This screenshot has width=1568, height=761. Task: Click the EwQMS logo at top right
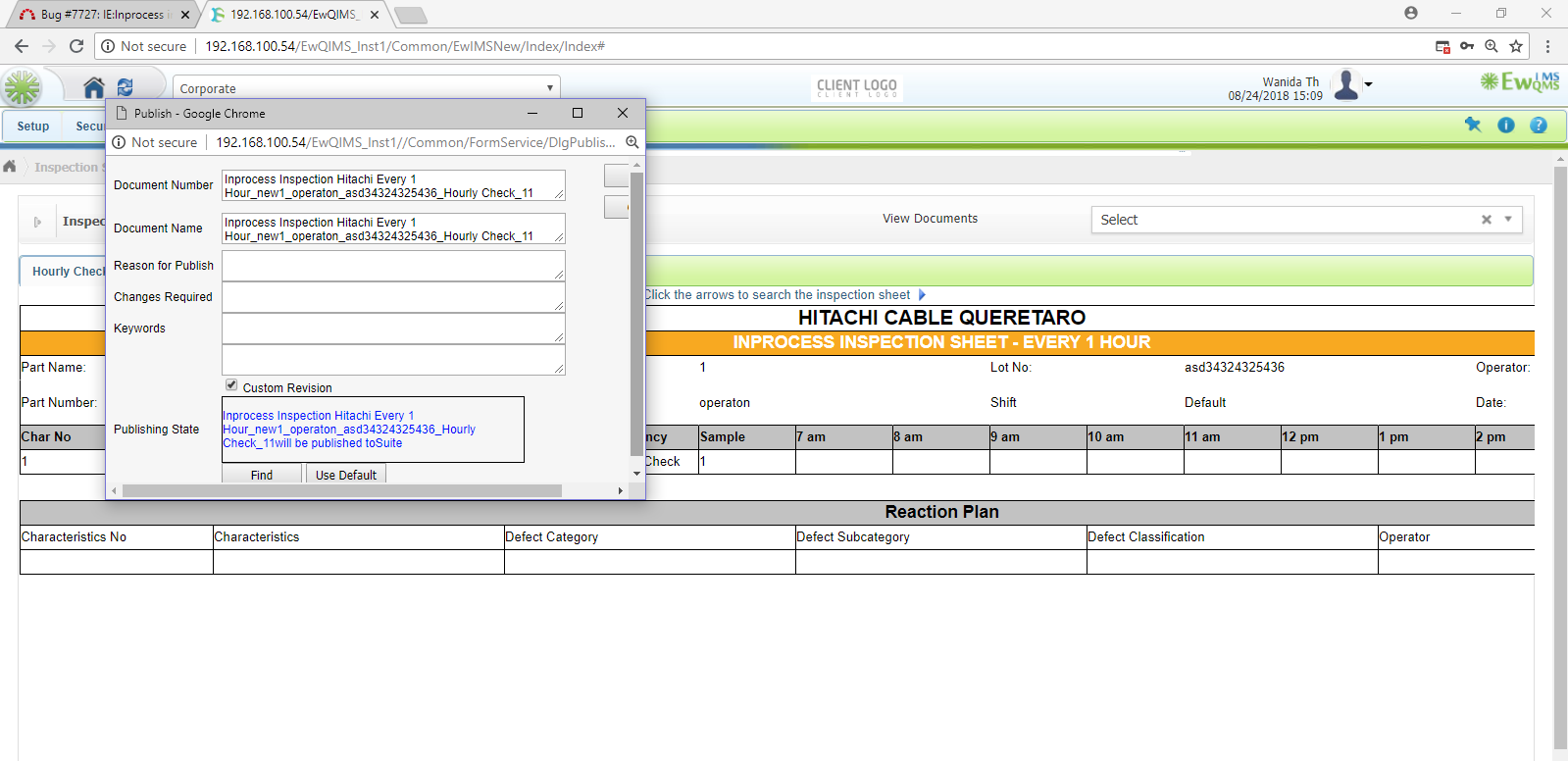point(1520,81)
